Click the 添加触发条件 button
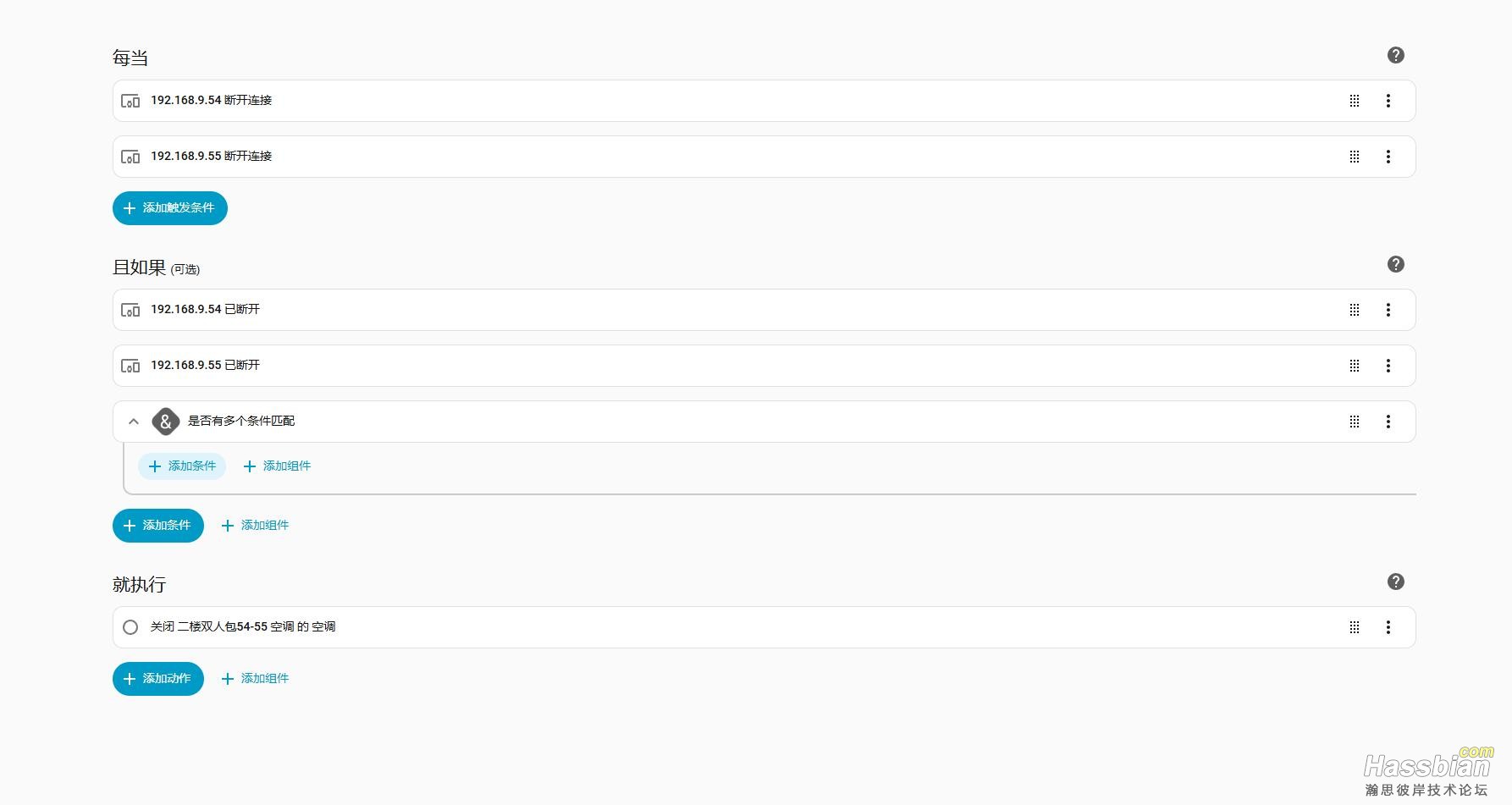Viewport: 1512px width, 805px height. point(170,208)
